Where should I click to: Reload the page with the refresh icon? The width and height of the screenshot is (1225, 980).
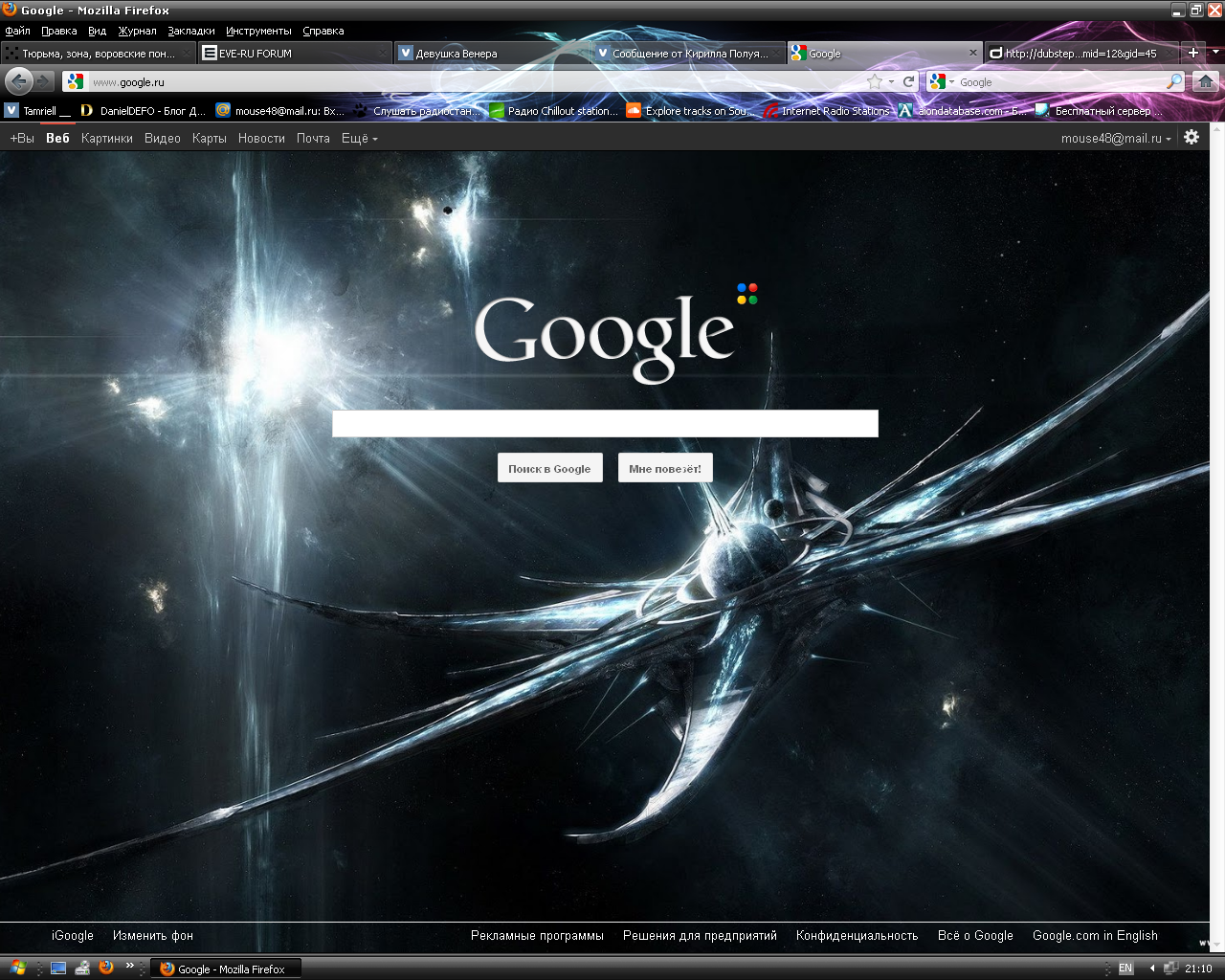pos(908,81)
